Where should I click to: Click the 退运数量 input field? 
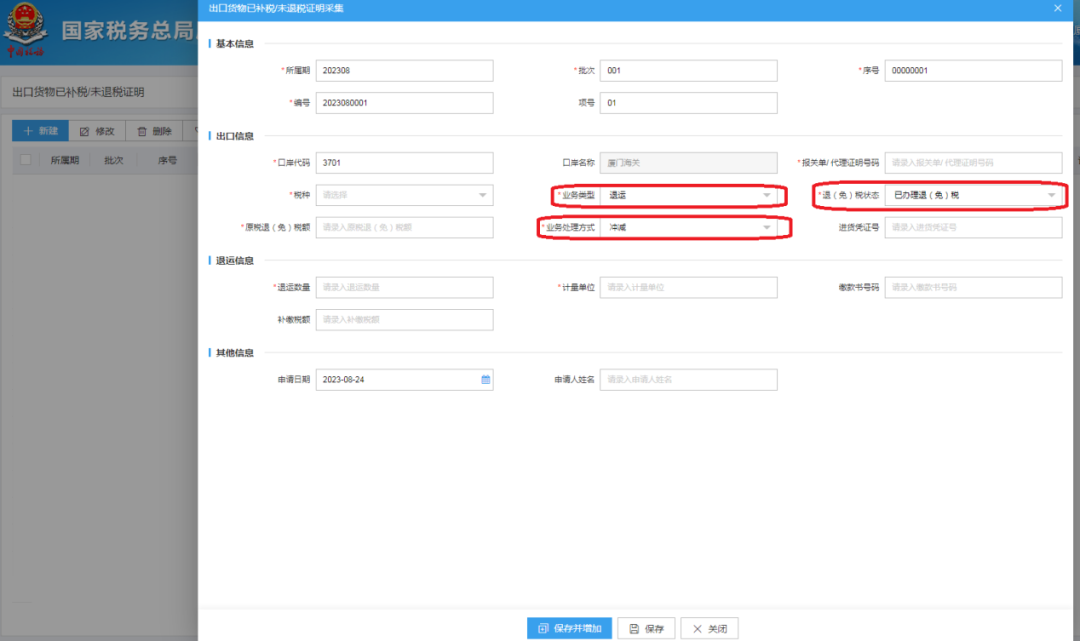[404, 287]
